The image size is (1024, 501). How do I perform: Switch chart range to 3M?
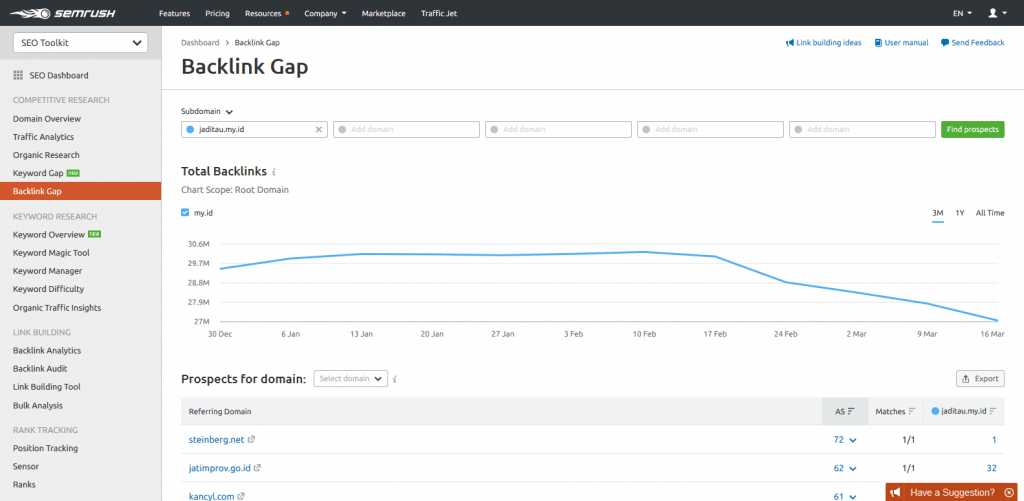(938, 213)
